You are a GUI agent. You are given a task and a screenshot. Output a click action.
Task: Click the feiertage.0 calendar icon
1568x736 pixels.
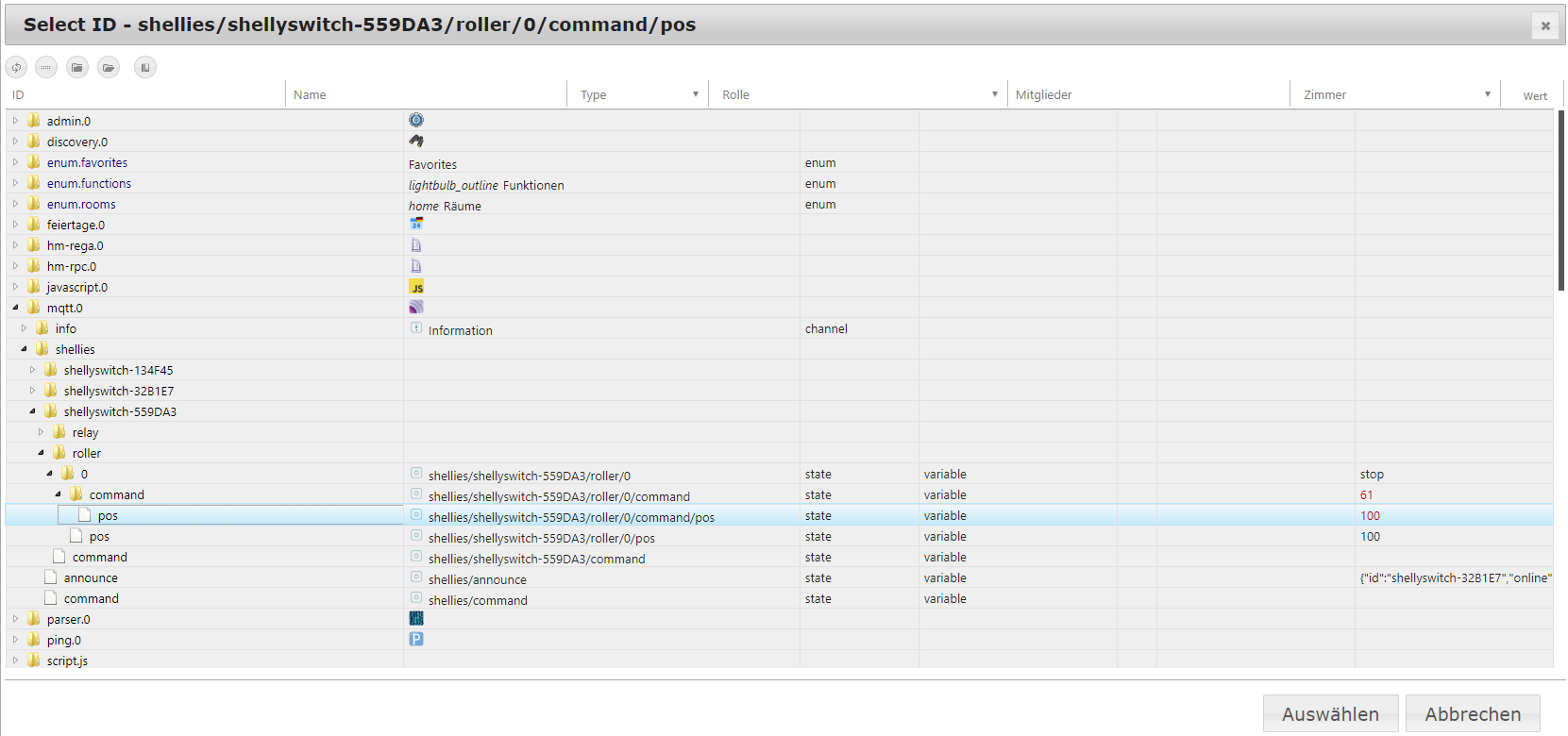[416, 224]
